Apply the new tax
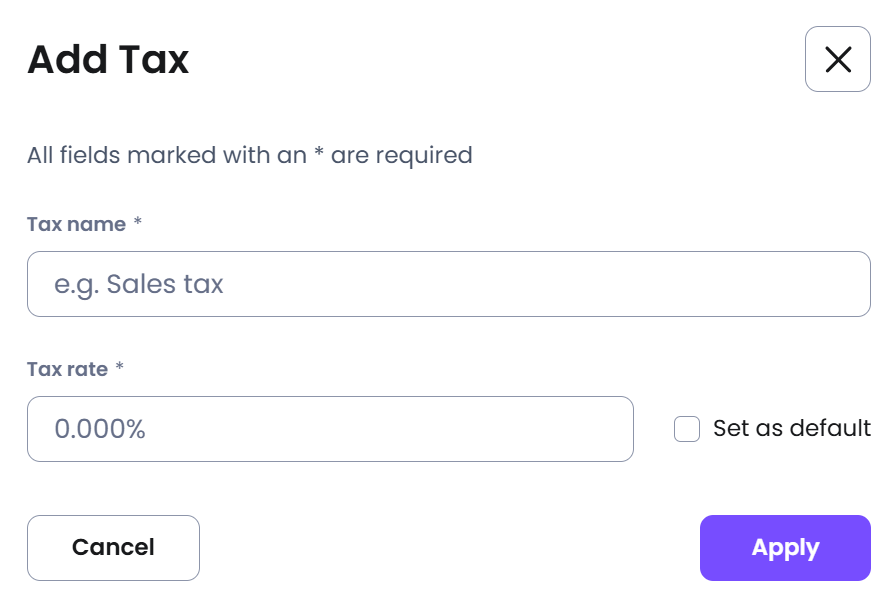894x605 pixels. (x=785, y=548)
